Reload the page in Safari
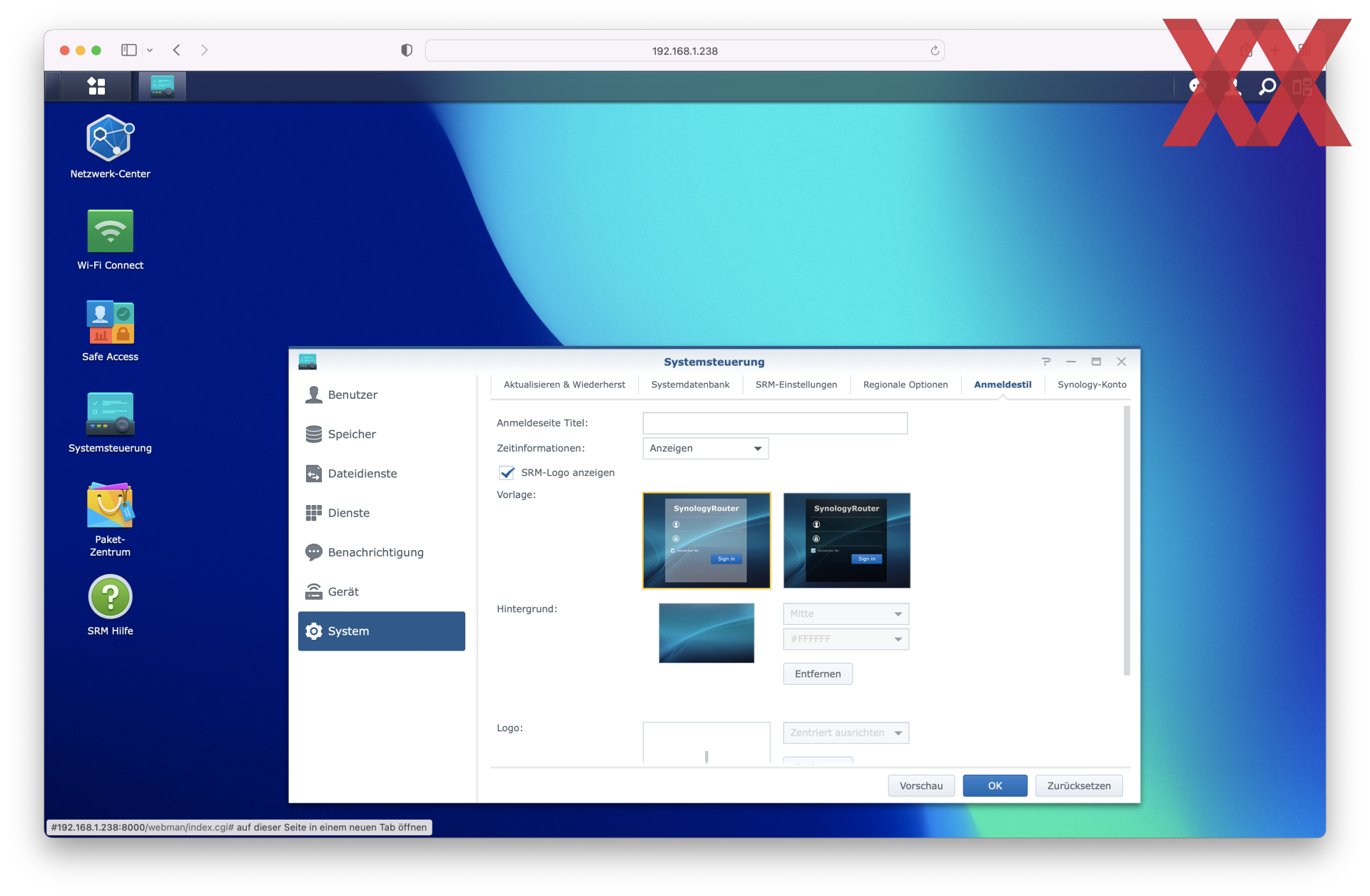This screenshot has width=1370, height=896. [x=935, y=51]
